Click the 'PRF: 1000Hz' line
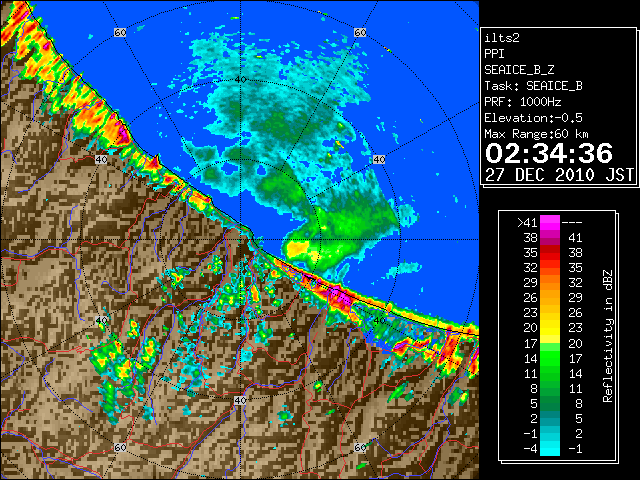The width and height of the screenshot is (640, 480). [x=523, y=102]
